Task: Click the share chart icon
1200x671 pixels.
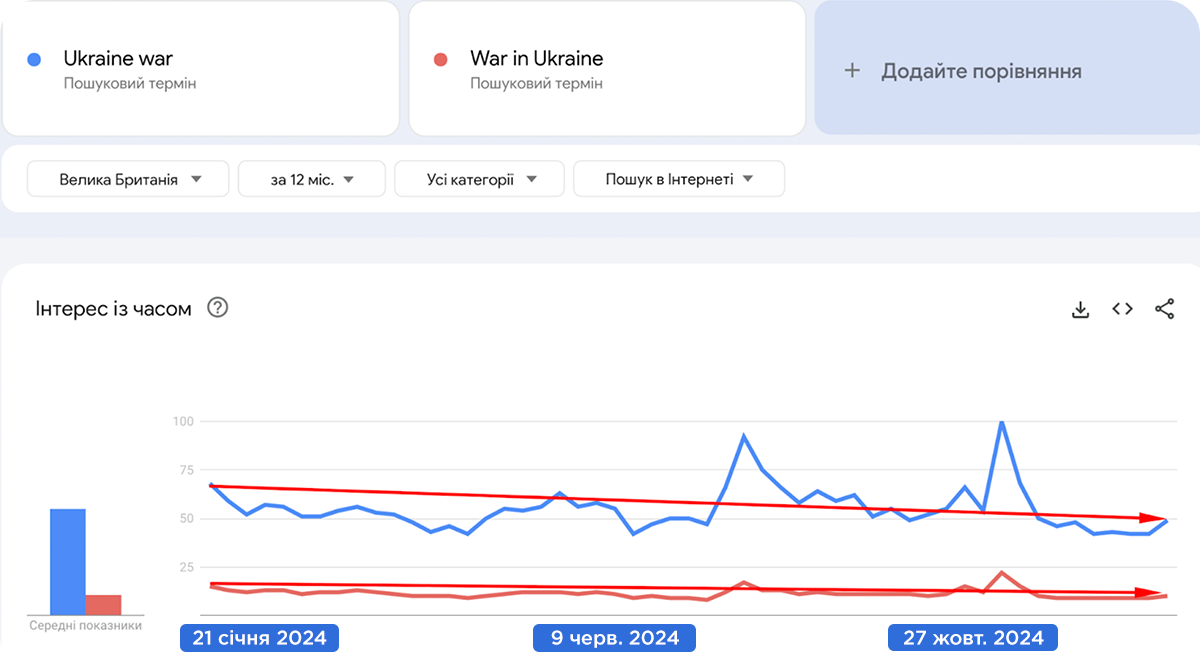Action: pos(1164,309)
